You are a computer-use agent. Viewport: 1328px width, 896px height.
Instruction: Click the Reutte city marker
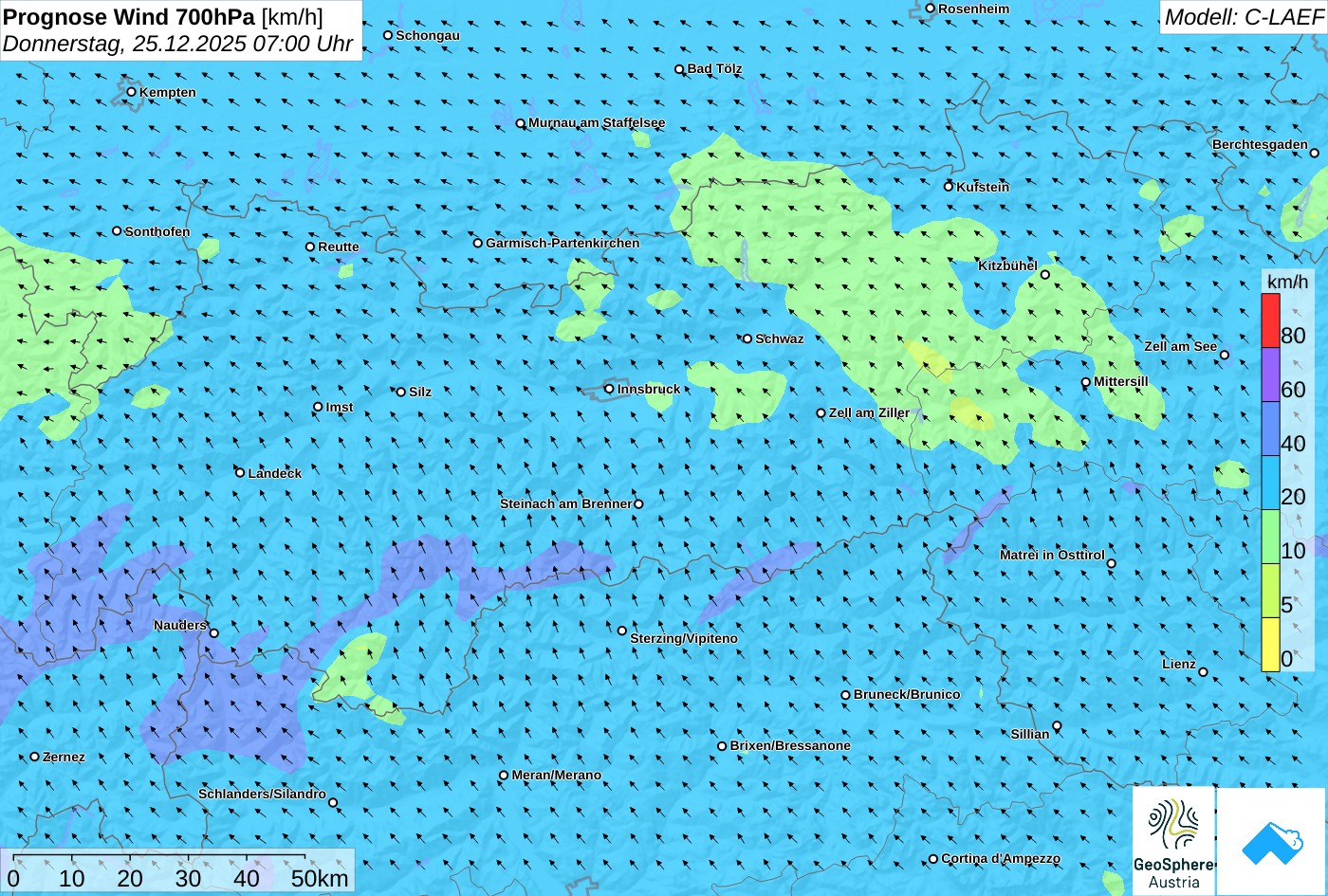pos(309,247)
